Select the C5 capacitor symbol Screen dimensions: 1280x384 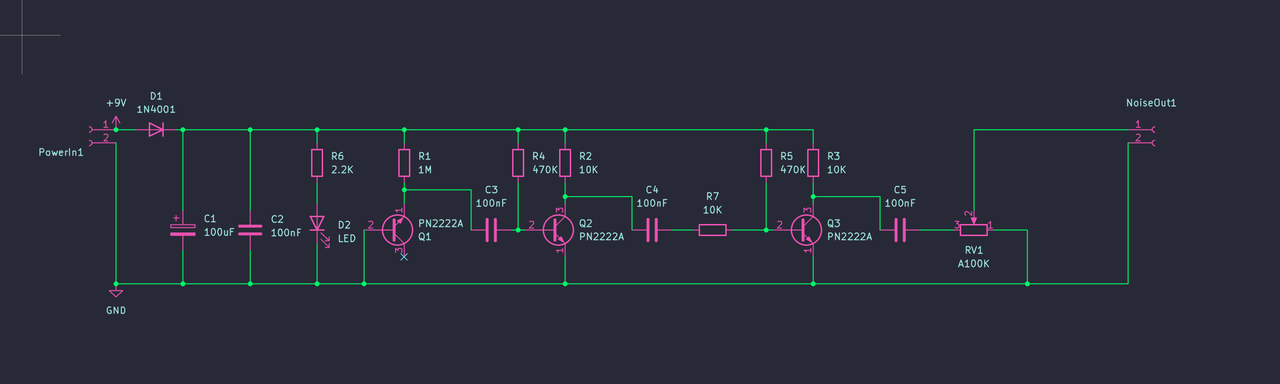pos(900,230)
